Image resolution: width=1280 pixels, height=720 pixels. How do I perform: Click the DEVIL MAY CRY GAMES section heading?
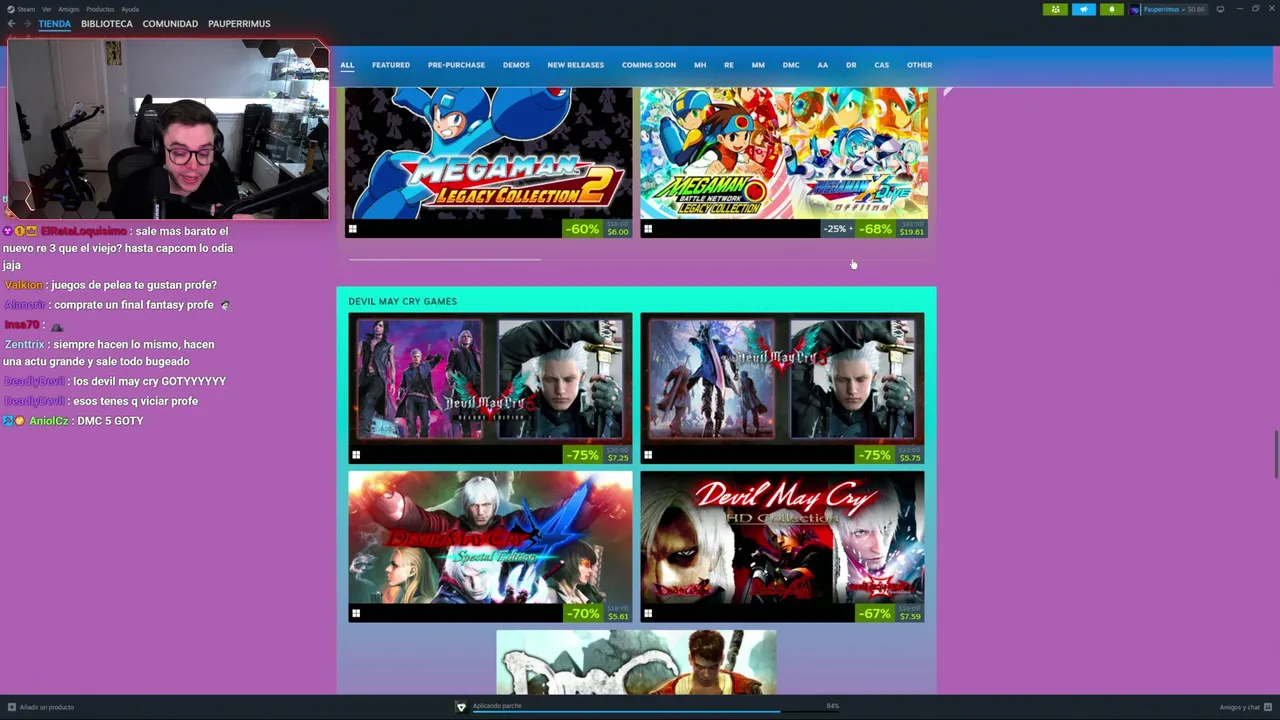point(402,301)
